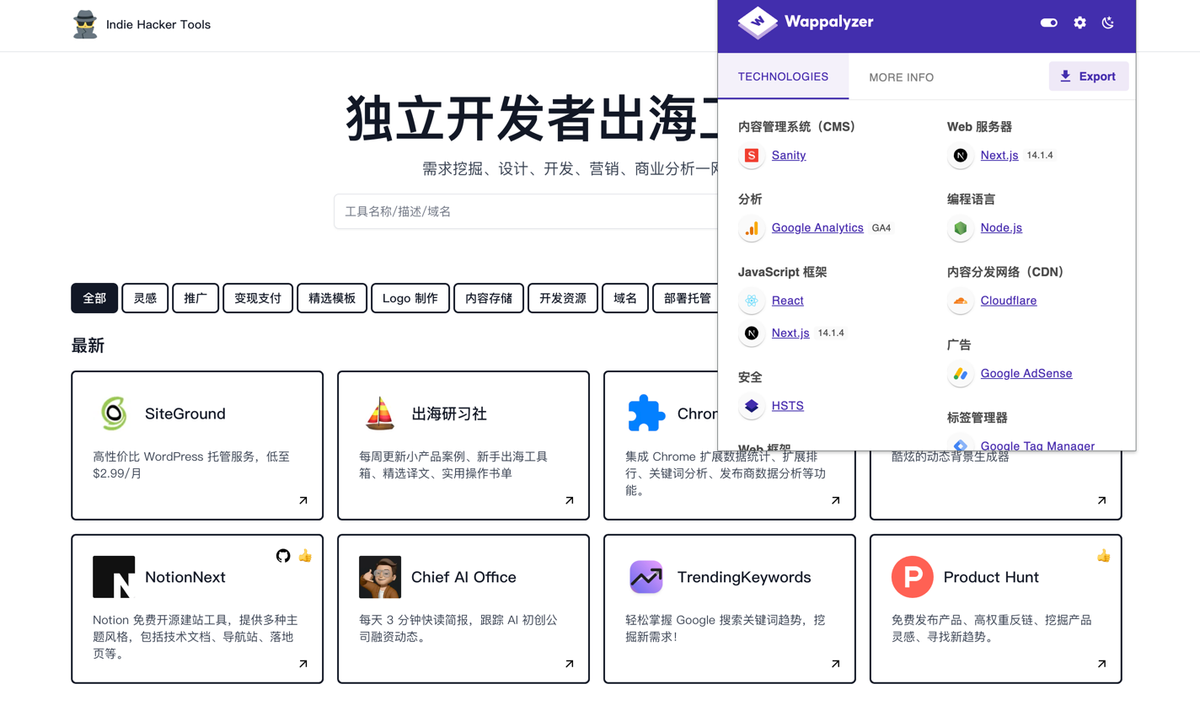
Task: Open Wappalyzer settings gear
Action: [1080, 22]
